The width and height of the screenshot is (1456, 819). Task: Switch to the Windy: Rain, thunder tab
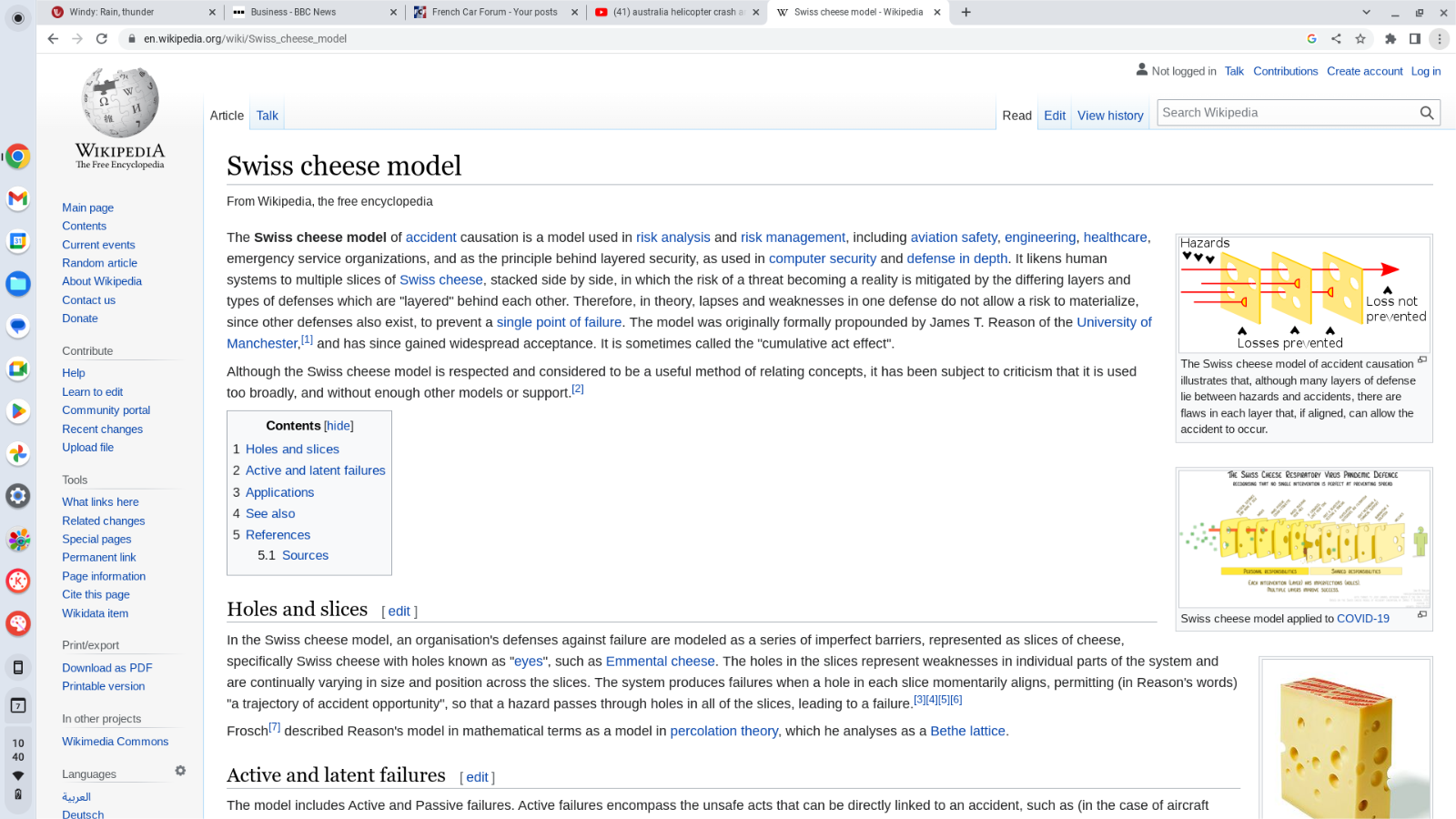pos(132,12)
